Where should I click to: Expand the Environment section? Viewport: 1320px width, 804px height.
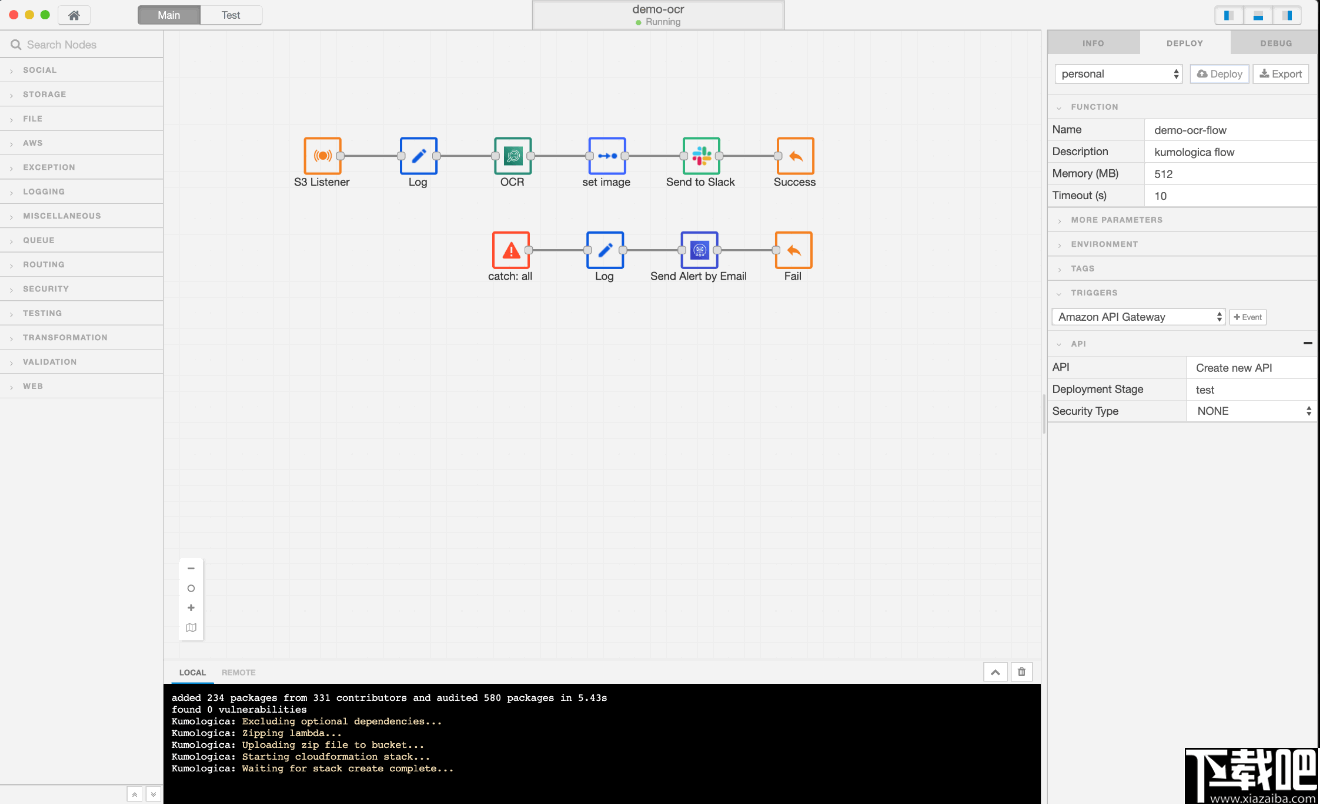click(x=1183, y=244)
